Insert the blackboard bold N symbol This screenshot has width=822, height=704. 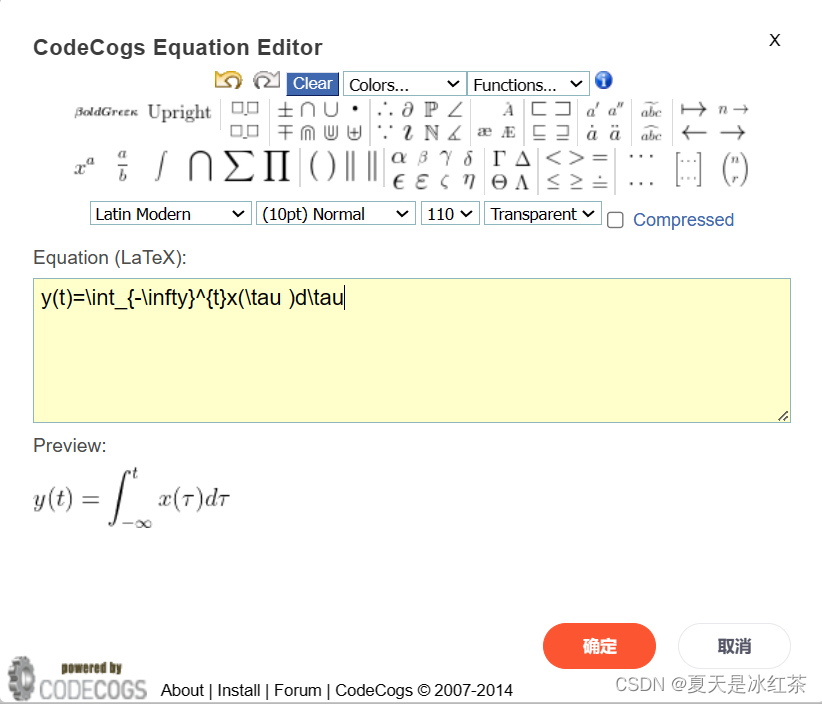point(431,133)
